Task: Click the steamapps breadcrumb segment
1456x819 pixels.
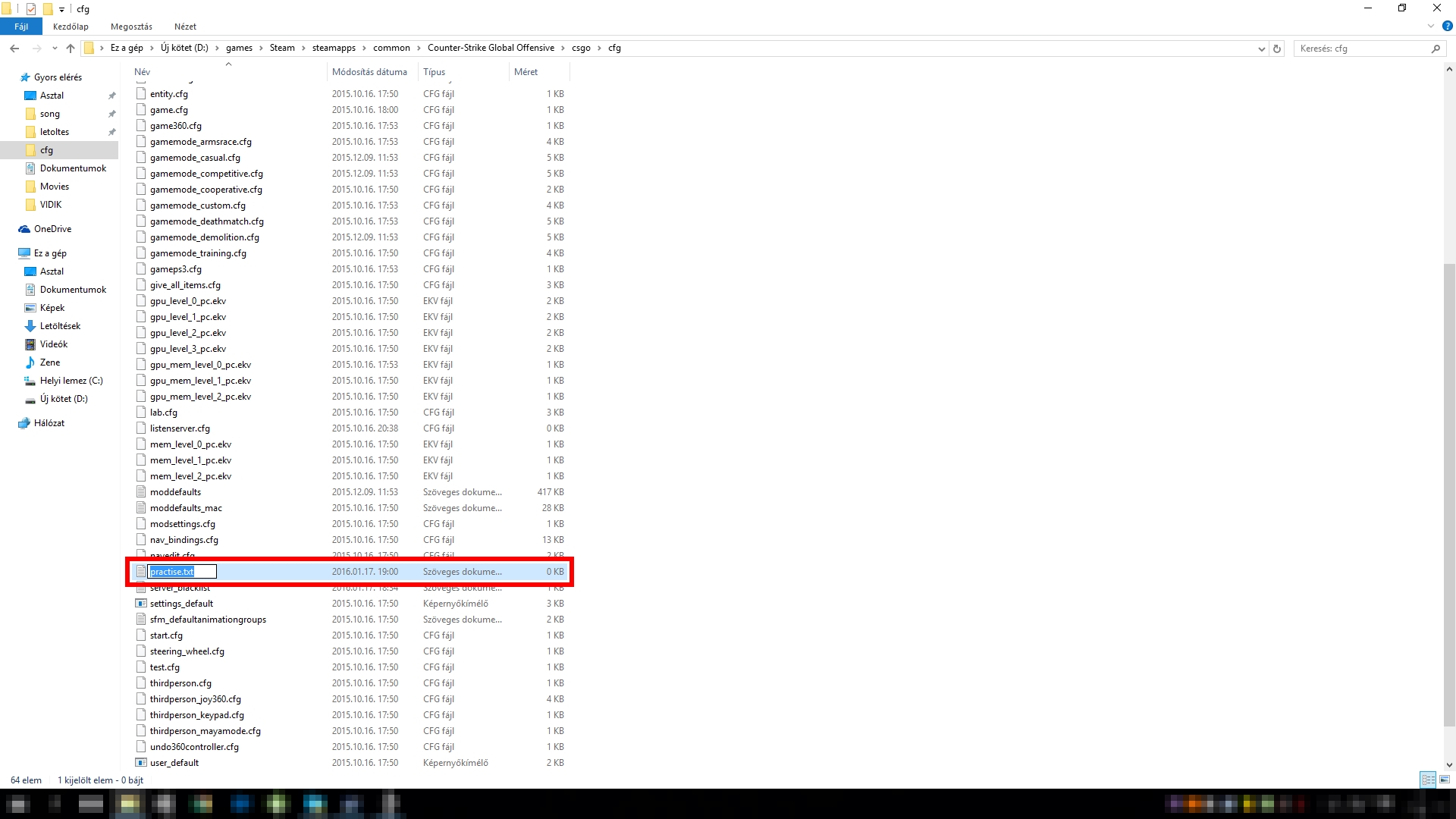Action: point(334,48)
